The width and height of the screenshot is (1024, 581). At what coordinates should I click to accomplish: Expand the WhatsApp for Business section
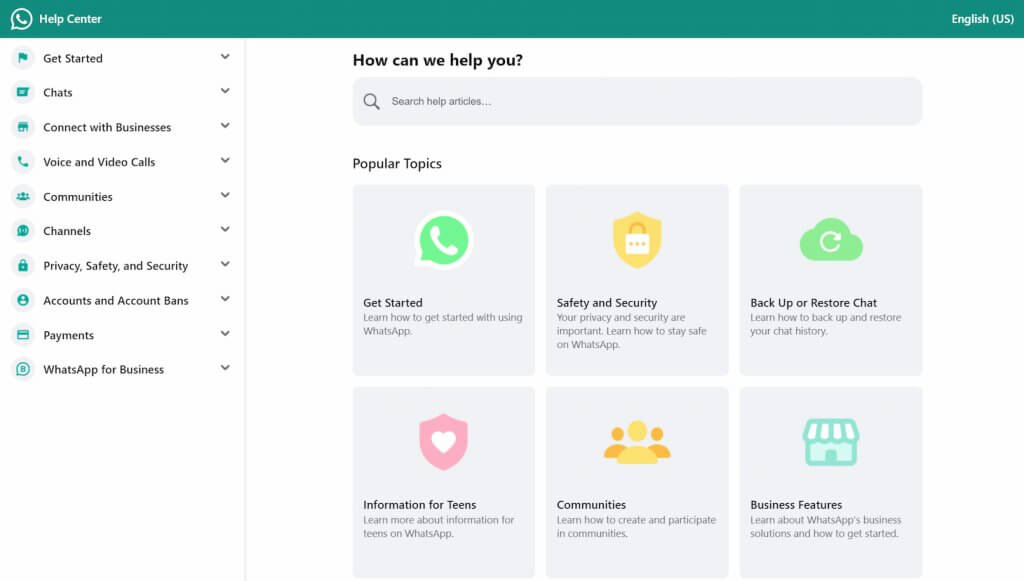[224, 368]
